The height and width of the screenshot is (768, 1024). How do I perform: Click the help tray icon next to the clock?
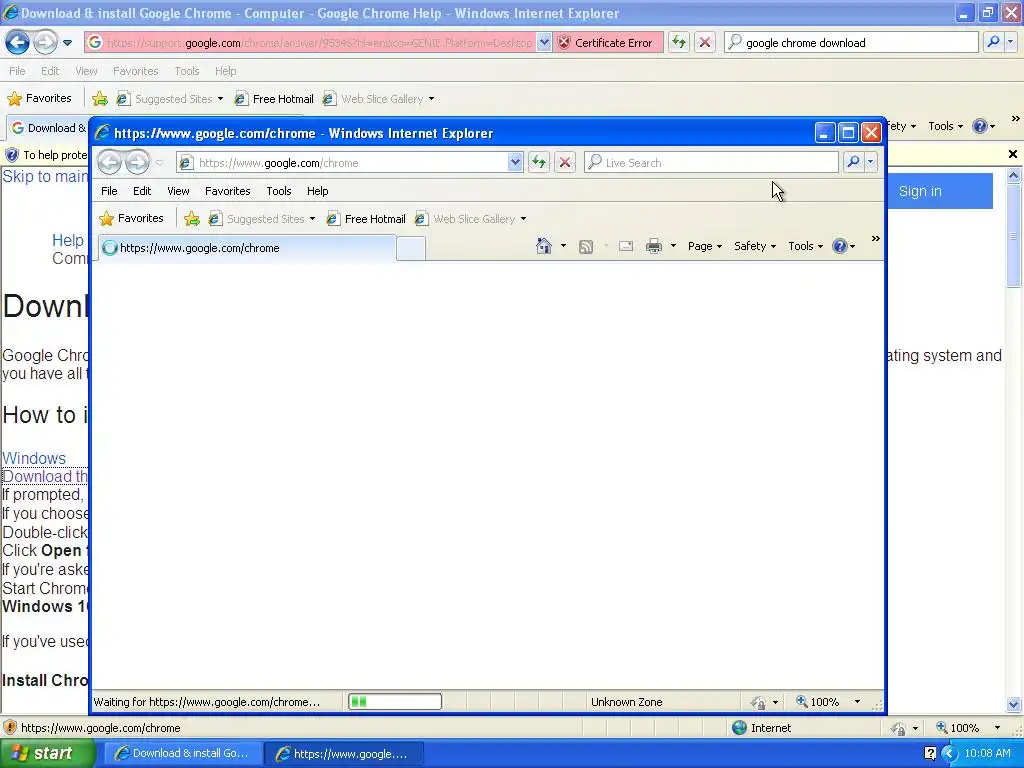[x=931, y=754]
